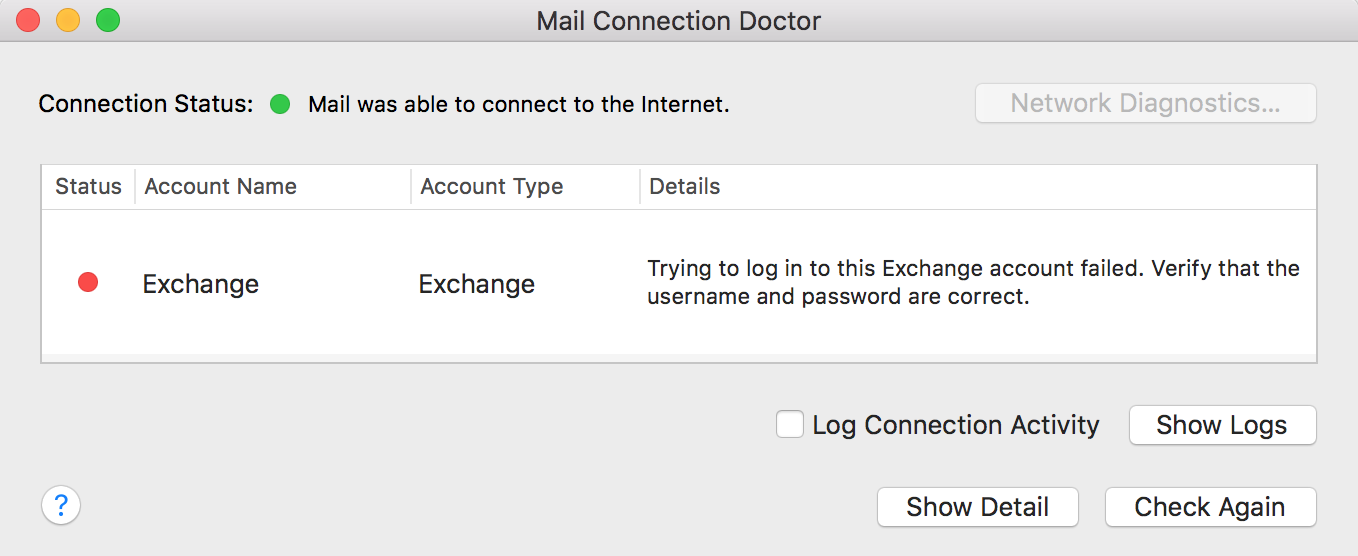Screen dimensions: 1358x556
Task: Select the Exchange account row name
Action: (201, 284)
